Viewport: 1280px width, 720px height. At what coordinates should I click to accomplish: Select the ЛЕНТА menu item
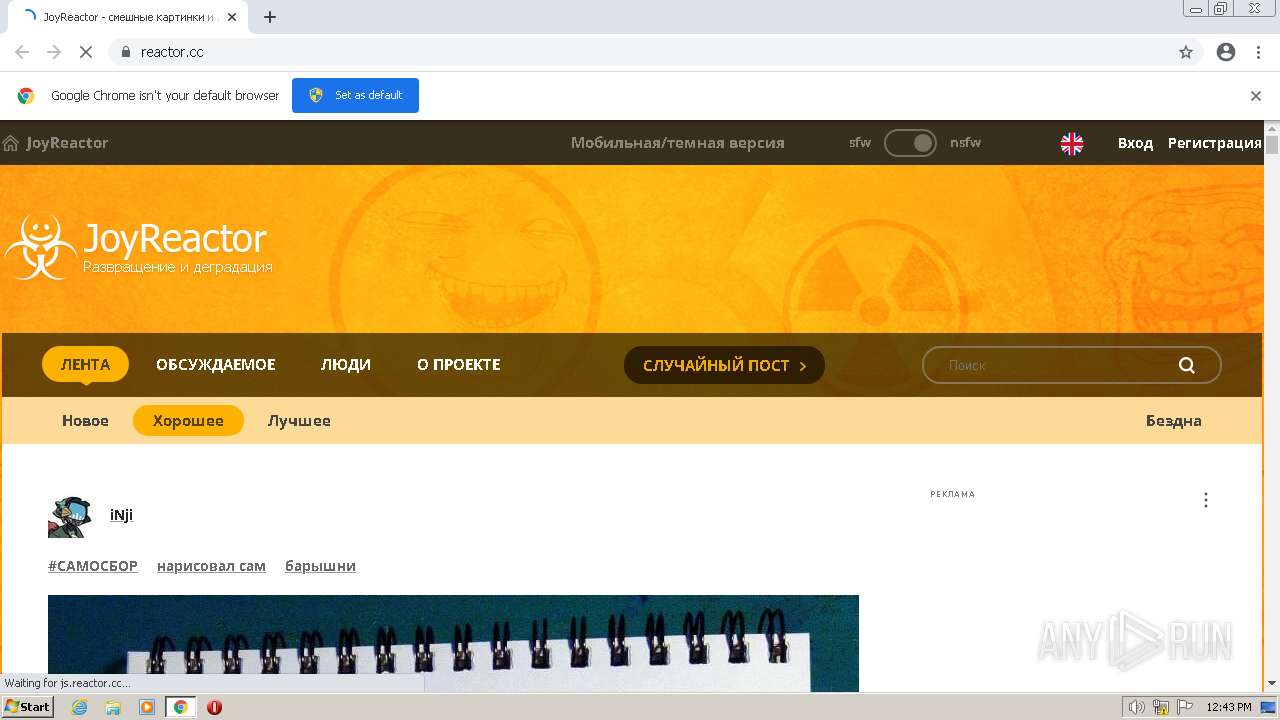pos(86,365)
